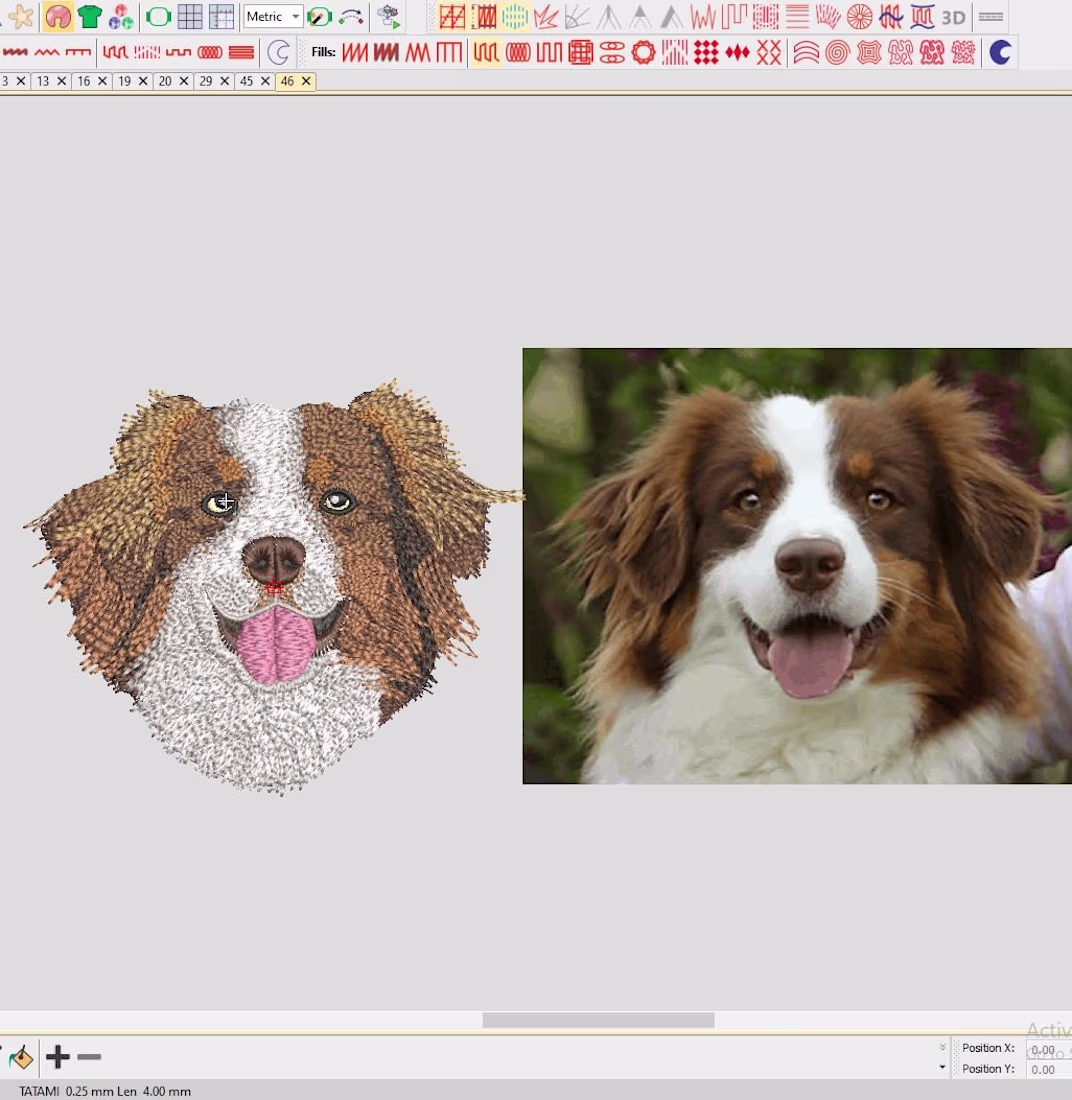Click the horizontal lines stitch icon

[x=797, y=17]
